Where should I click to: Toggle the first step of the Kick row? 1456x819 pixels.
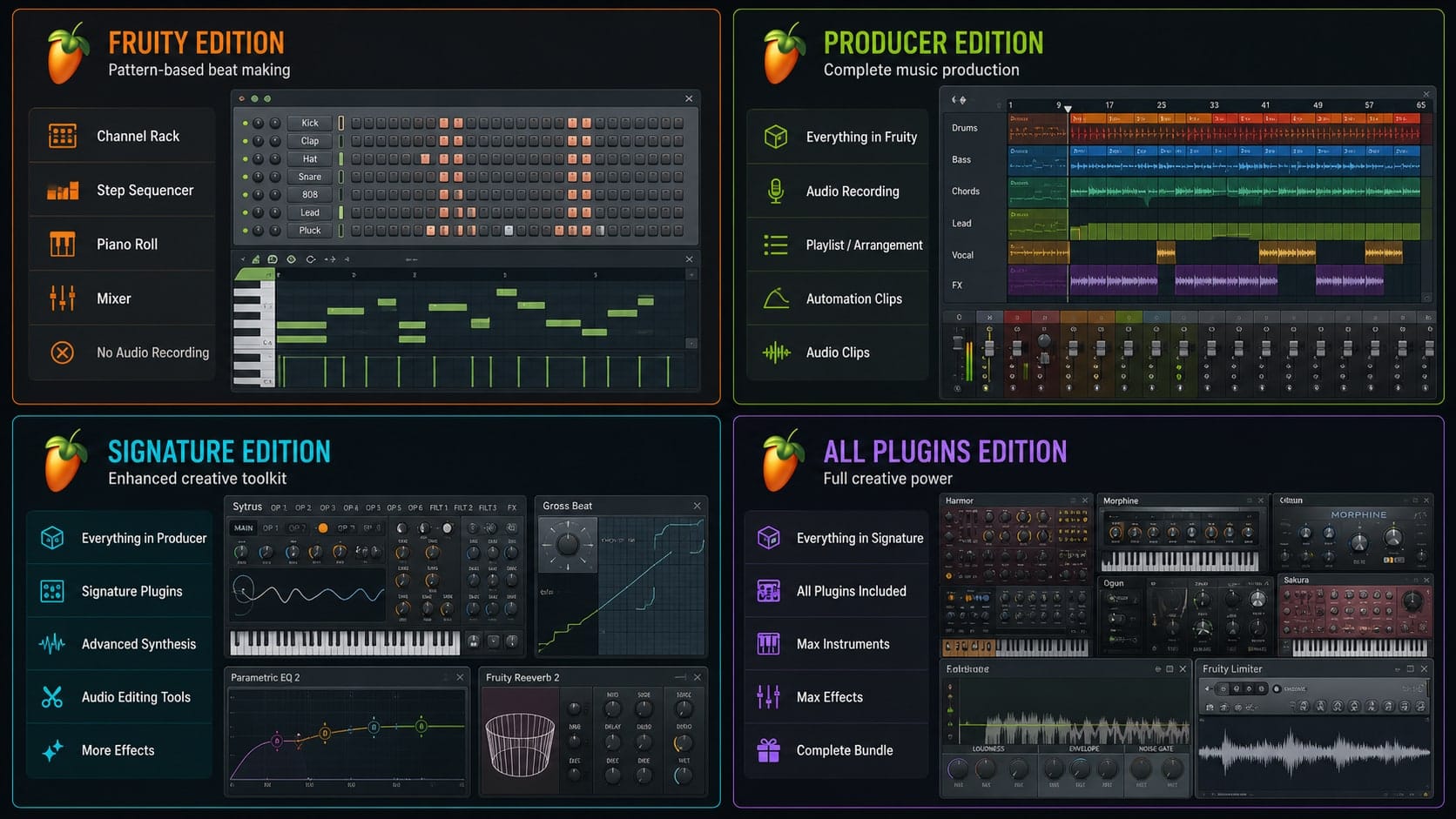tap(356, 124)
